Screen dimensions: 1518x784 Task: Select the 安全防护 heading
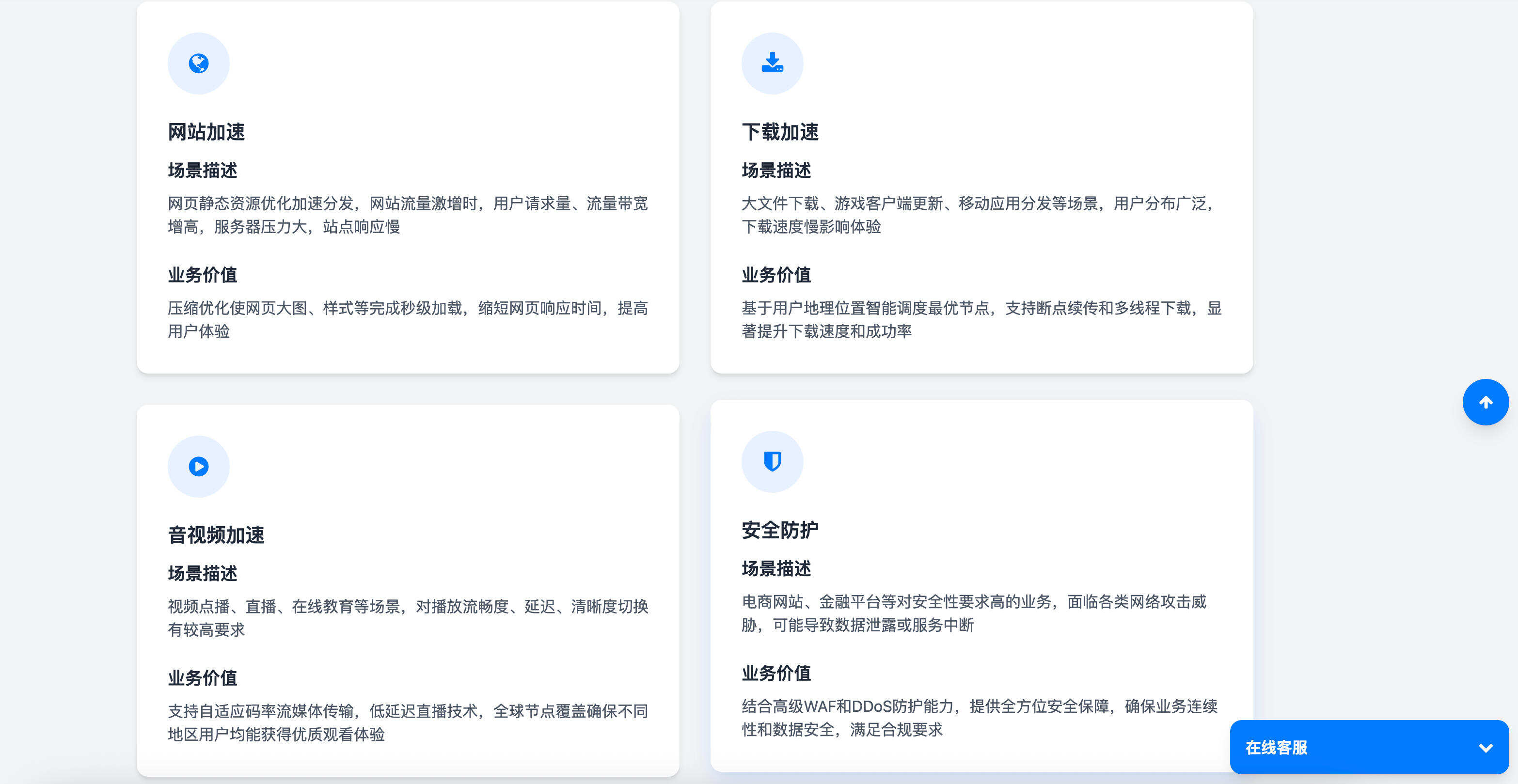click(x=780, y=529)
